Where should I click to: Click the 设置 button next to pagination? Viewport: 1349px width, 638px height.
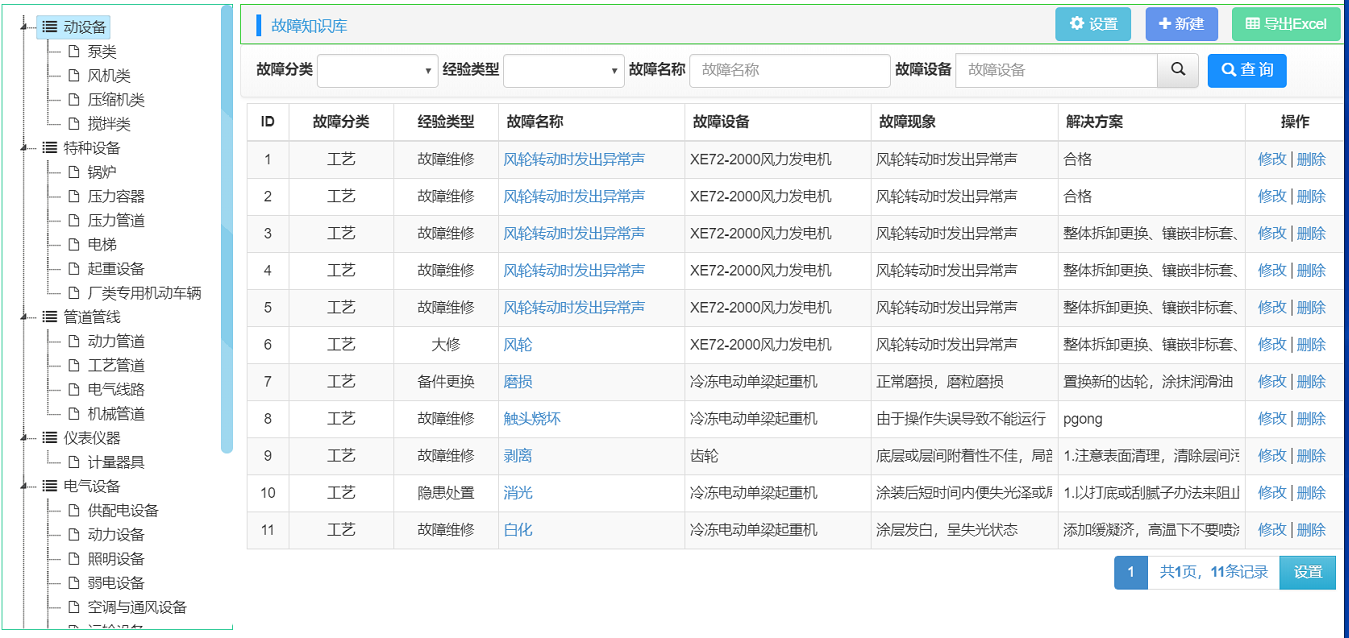click(x=1307, y=572)
